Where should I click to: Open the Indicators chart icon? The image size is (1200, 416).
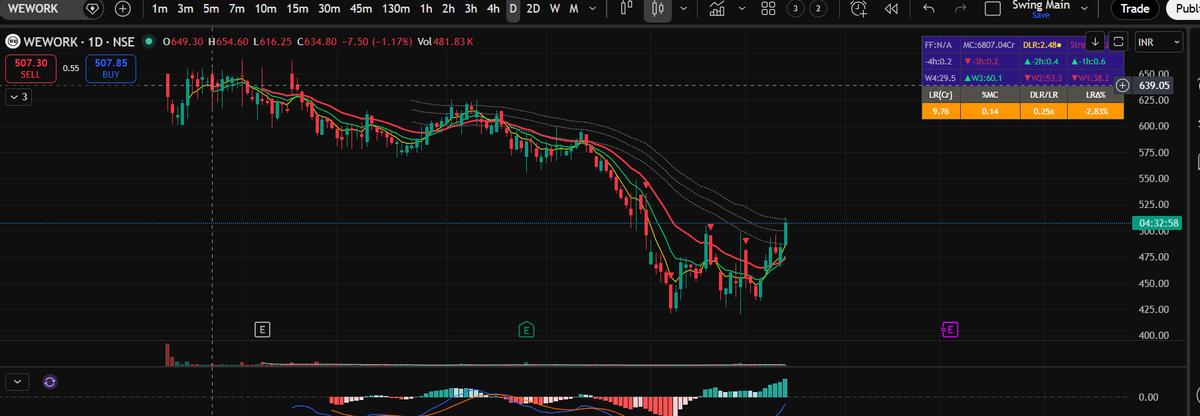coord(717,9)
